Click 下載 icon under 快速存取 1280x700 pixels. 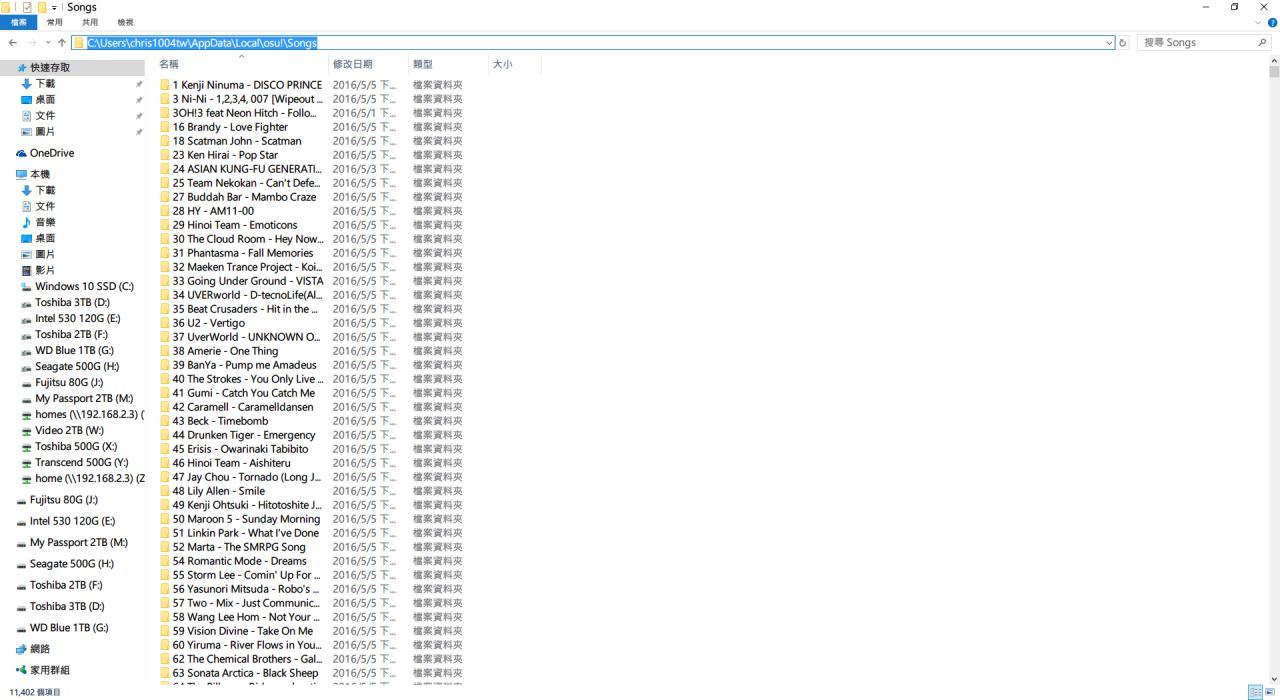(x=27, y=84)
